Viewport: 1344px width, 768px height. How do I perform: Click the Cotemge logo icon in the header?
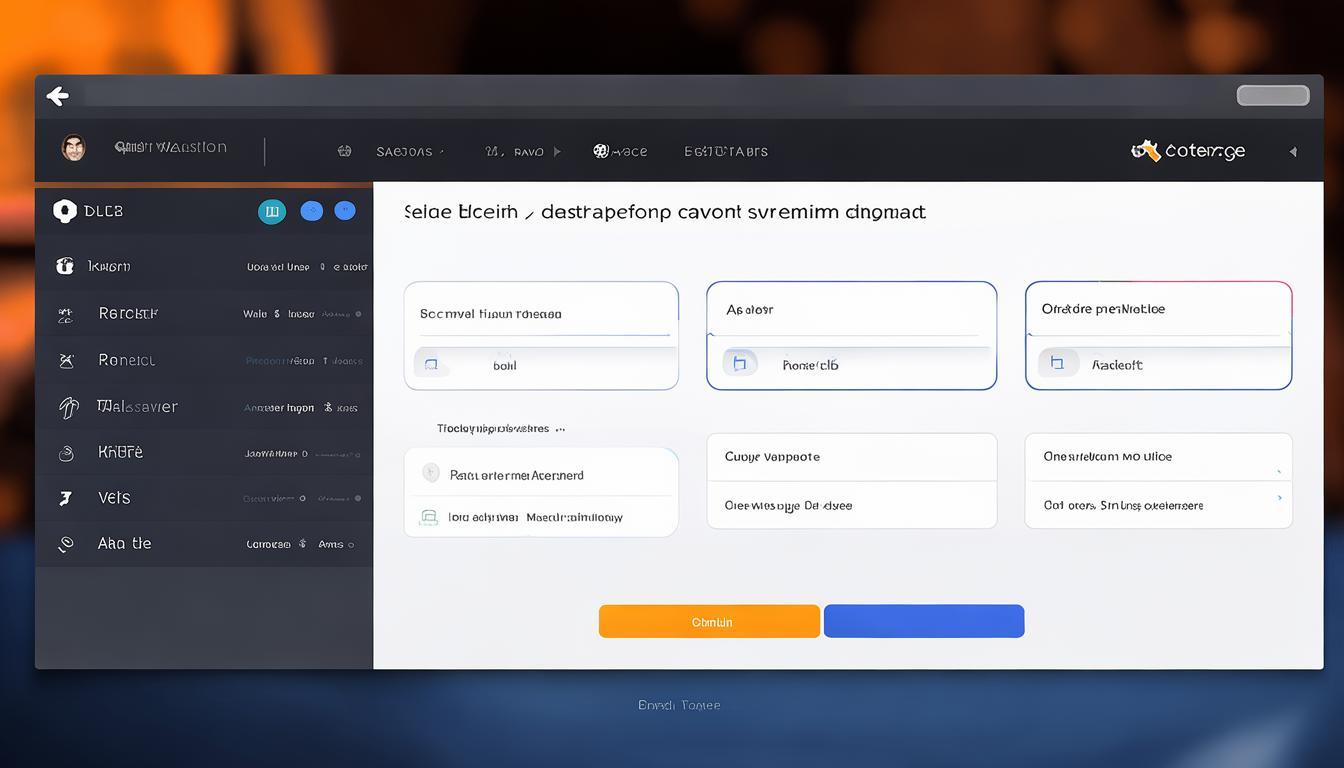pyautogui.click(x=1145, y=151)
